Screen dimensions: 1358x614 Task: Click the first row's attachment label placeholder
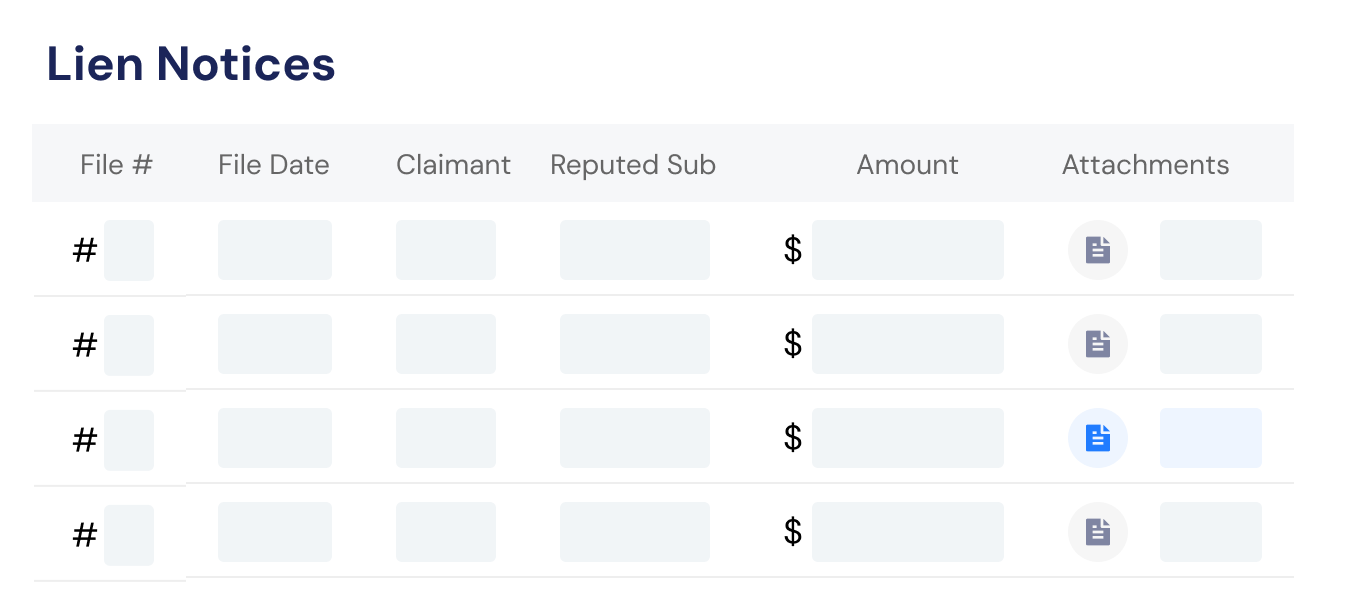(1211, 250)
